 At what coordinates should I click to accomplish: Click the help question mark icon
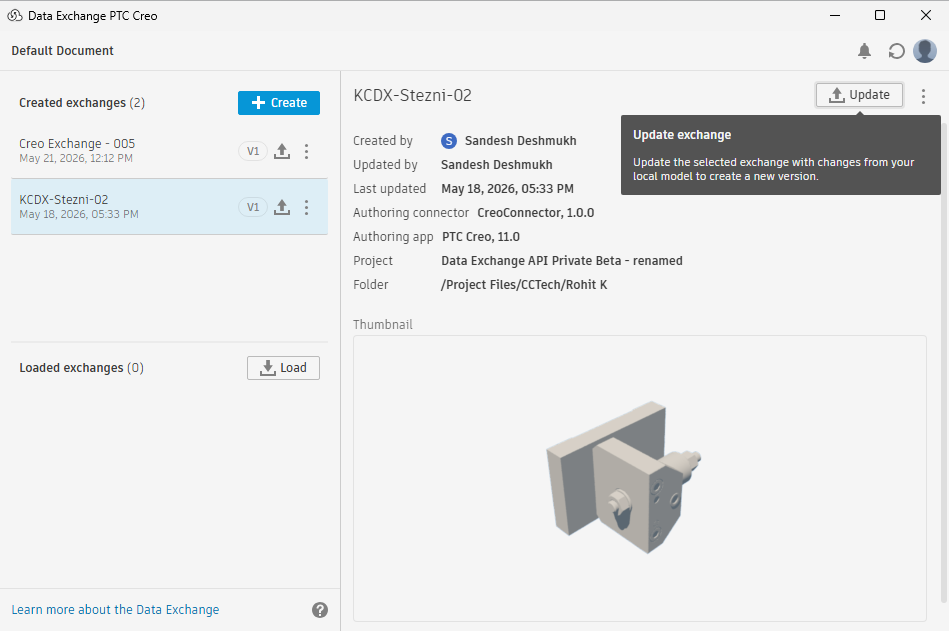click(320, 610)
